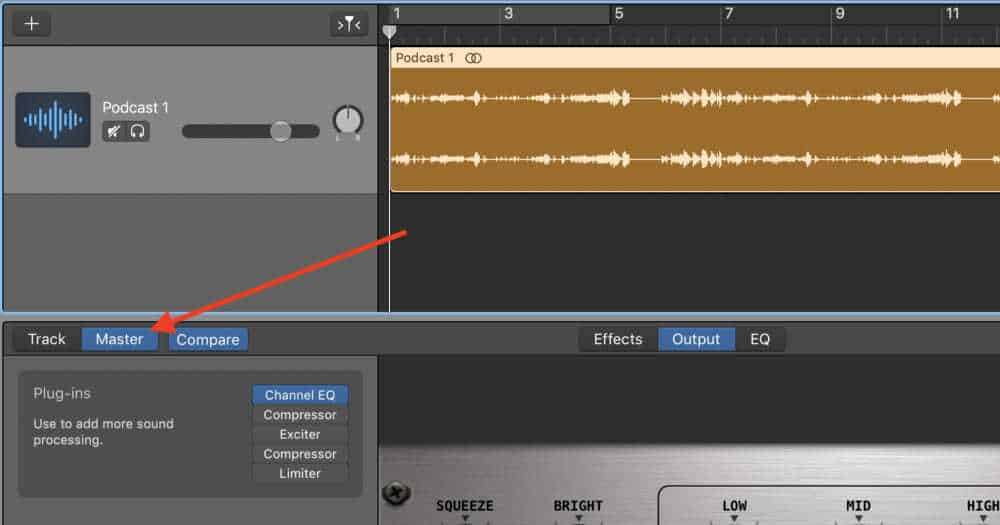The image size is (1000, 525).
Task: Click bar 11 on the ruler
Action: click(952, 13)
